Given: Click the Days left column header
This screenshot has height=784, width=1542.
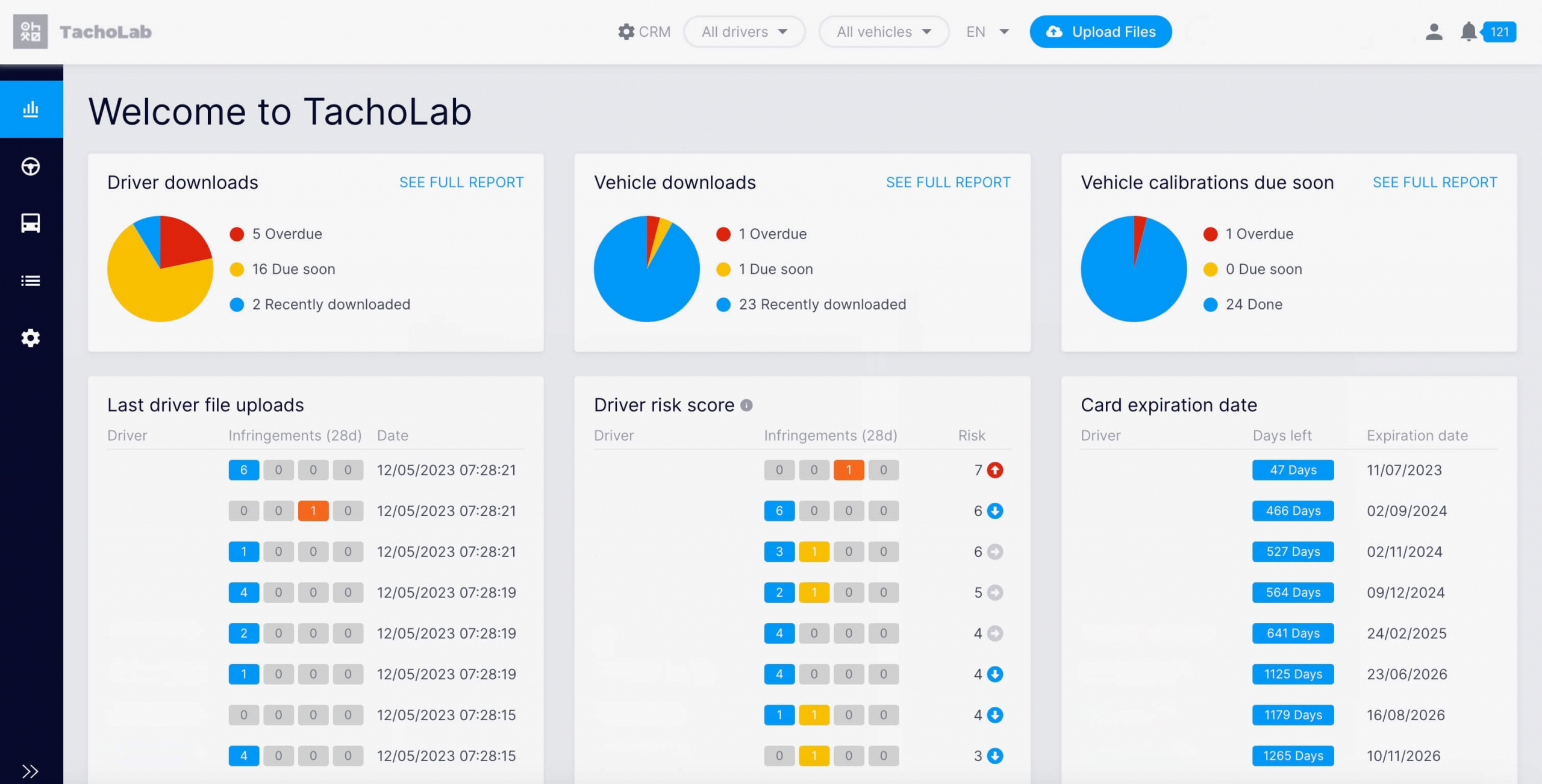Looking at the screenshot, I should pos(1282,435).
